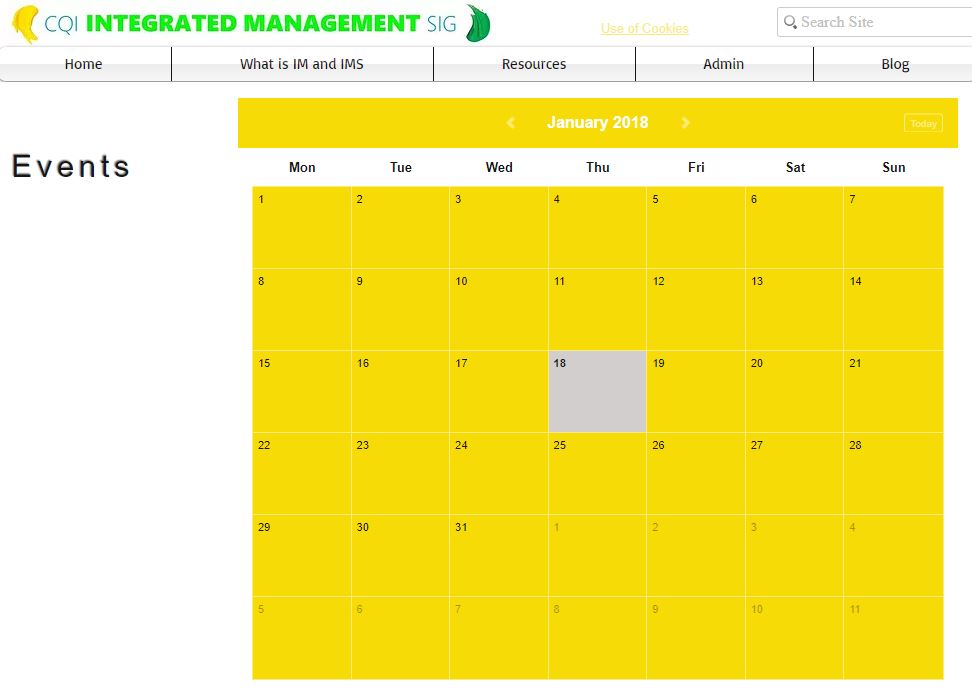Select January 26 date cell

696,473
